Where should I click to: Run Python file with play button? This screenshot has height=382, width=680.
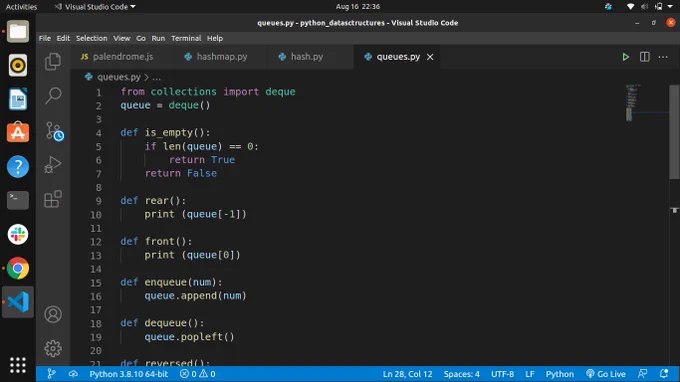[x=625, y=57]
